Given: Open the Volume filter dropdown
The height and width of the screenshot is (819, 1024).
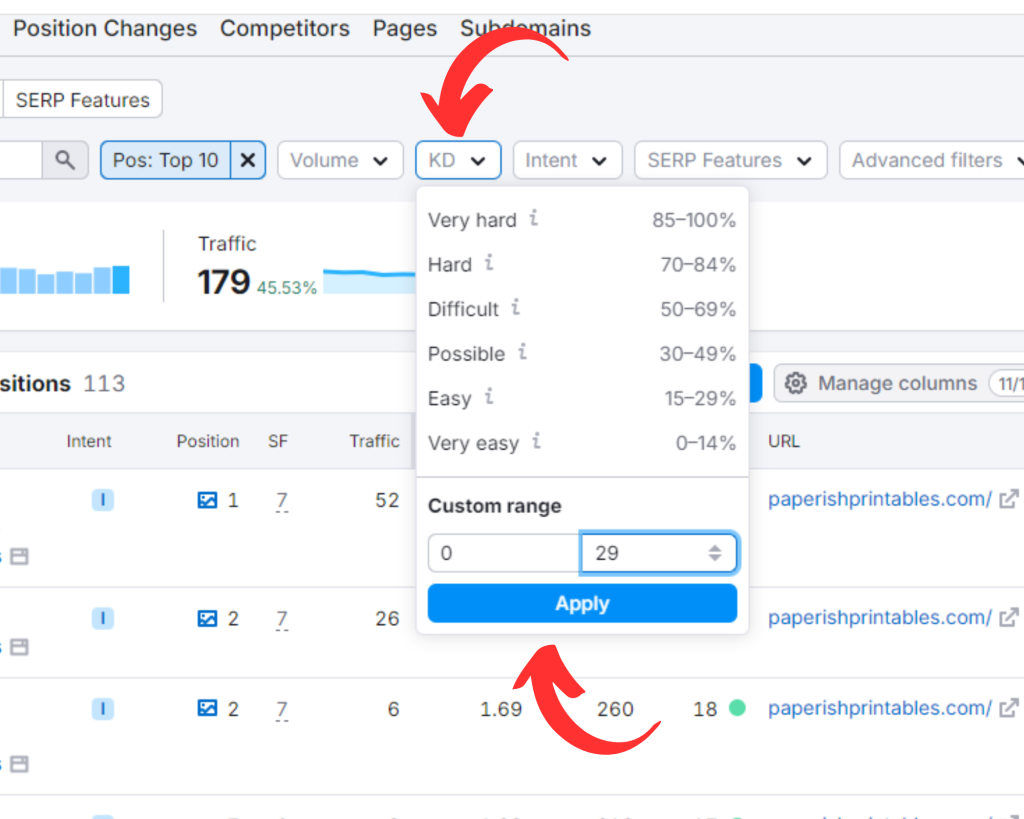Looking at the screenshot, I should 339,160.
